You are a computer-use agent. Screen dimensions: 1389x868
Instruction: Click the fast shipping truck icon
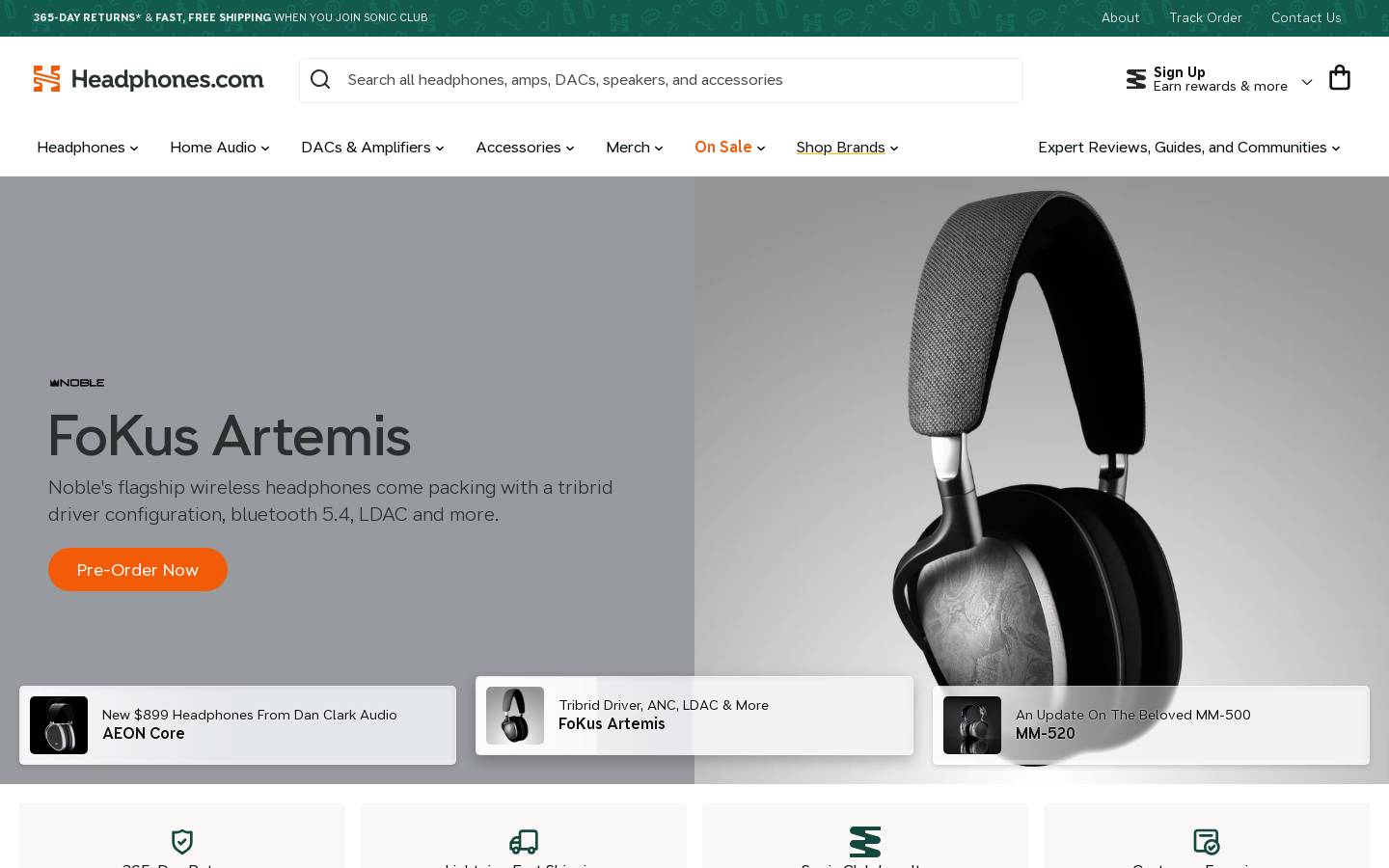click(524, 841)
